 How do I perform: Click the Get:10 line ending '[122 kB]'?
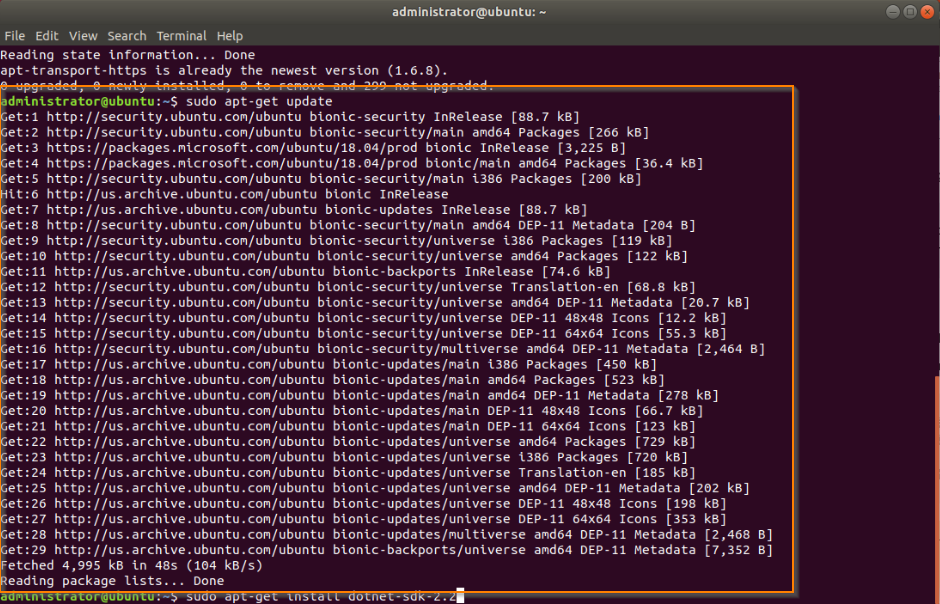pyautogui.click(x=344, y=256)
